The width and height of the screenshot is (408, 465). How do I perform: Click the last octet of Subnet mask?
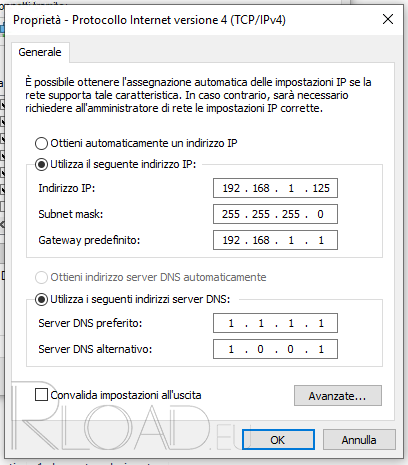(x=320, y=214)
